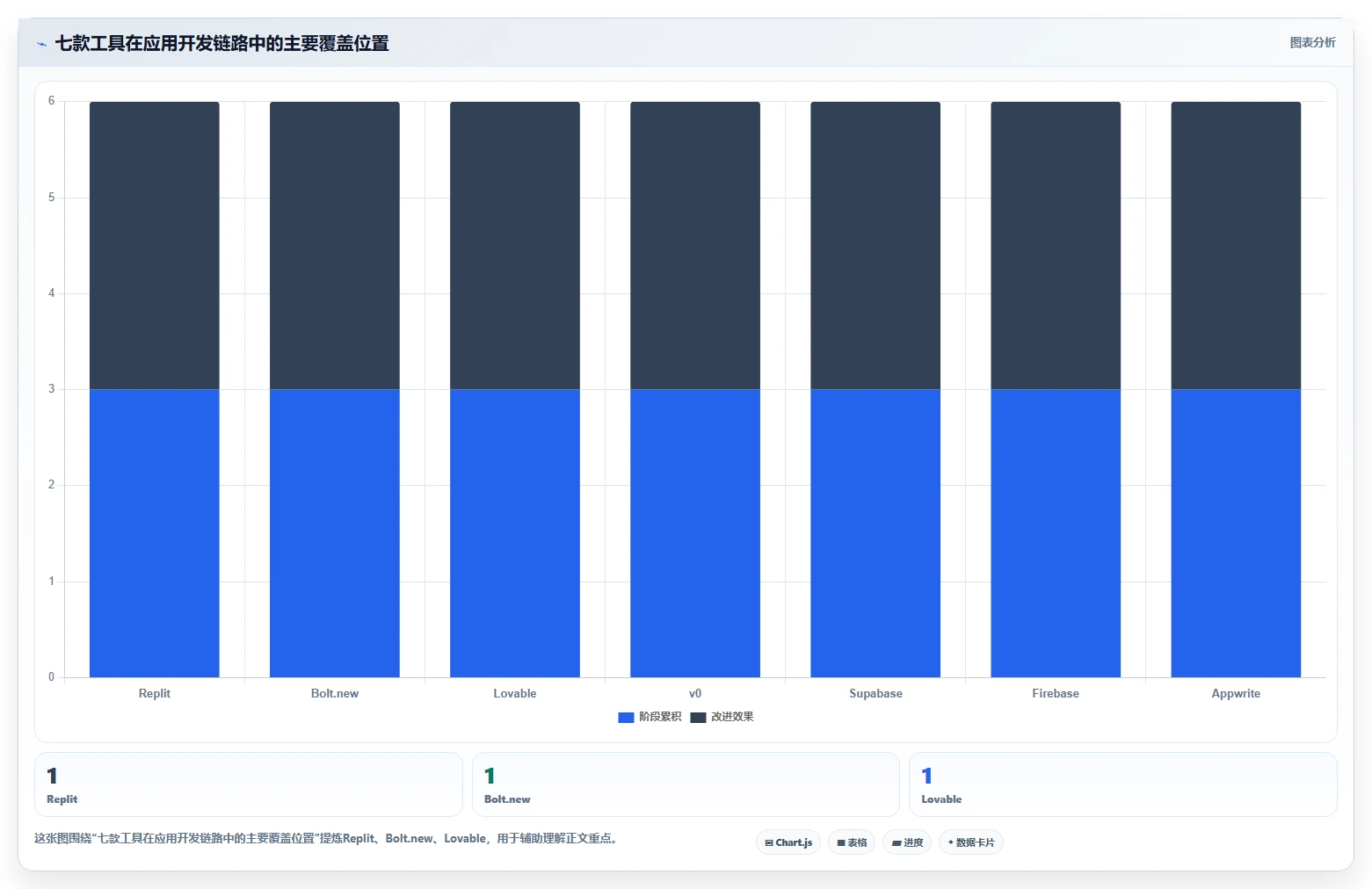Select the 进度 tag
This screenshot has height=889, width=1372.
[x=907, y=842]
